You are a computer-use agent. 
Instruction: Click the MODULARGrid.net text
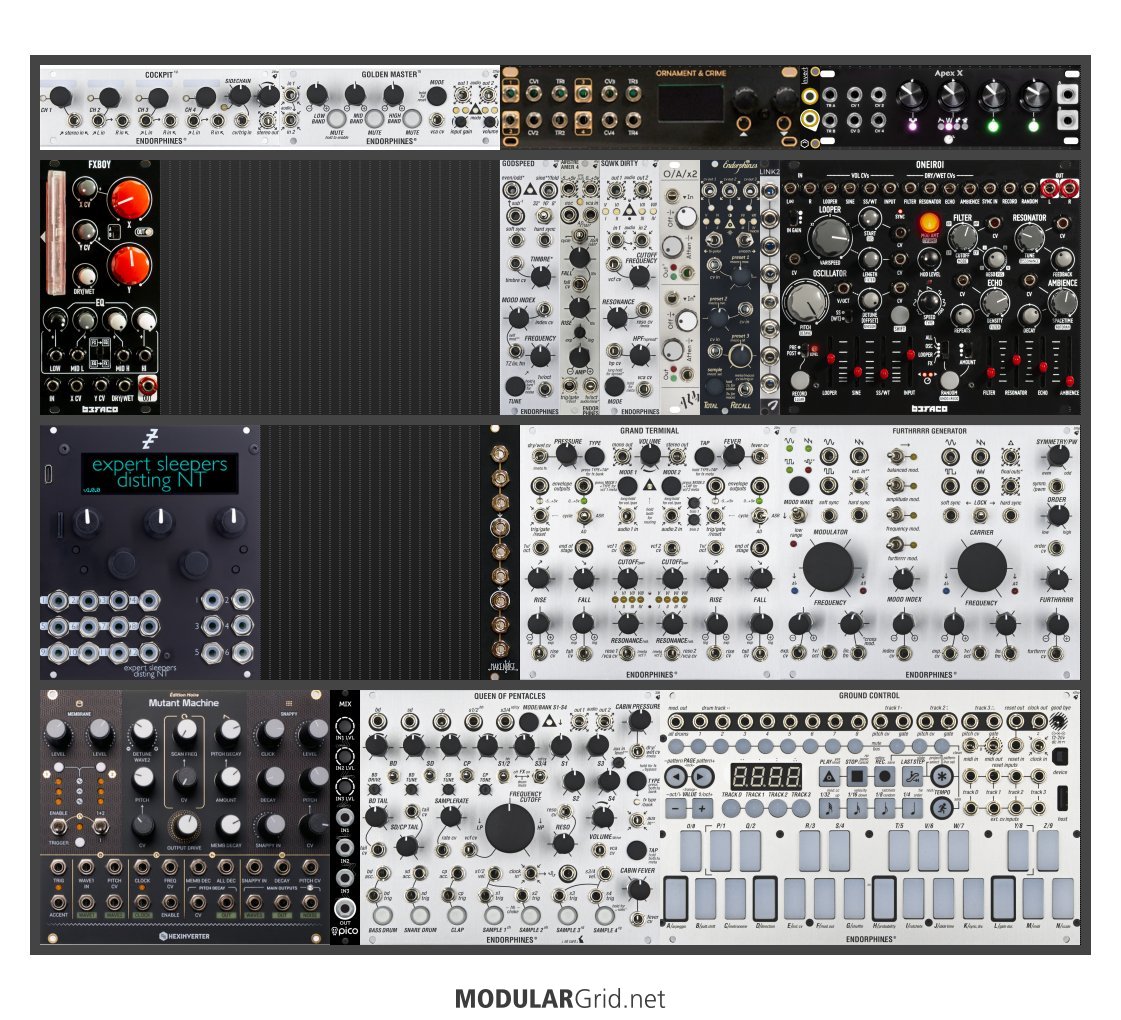(560, 999)
